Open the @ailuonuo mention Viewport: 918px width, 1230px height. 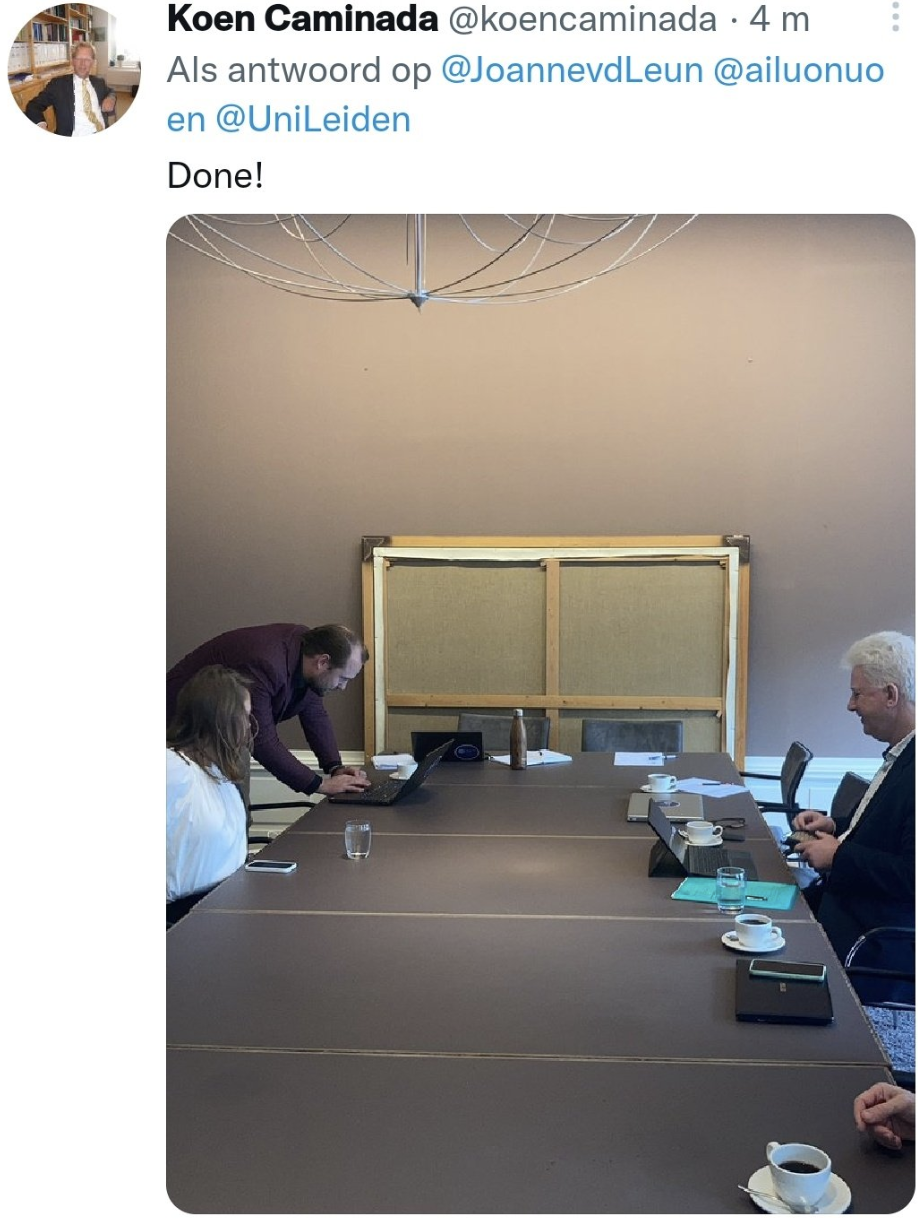point(799,70)
